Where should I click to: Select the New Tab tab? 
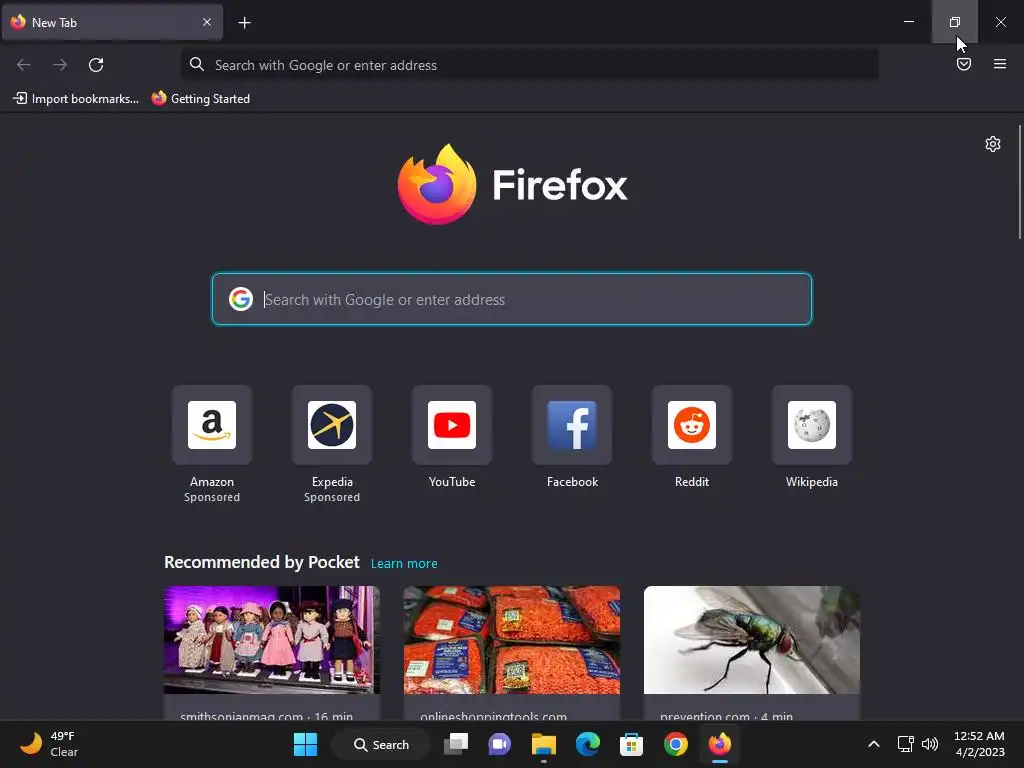point(112,22)
